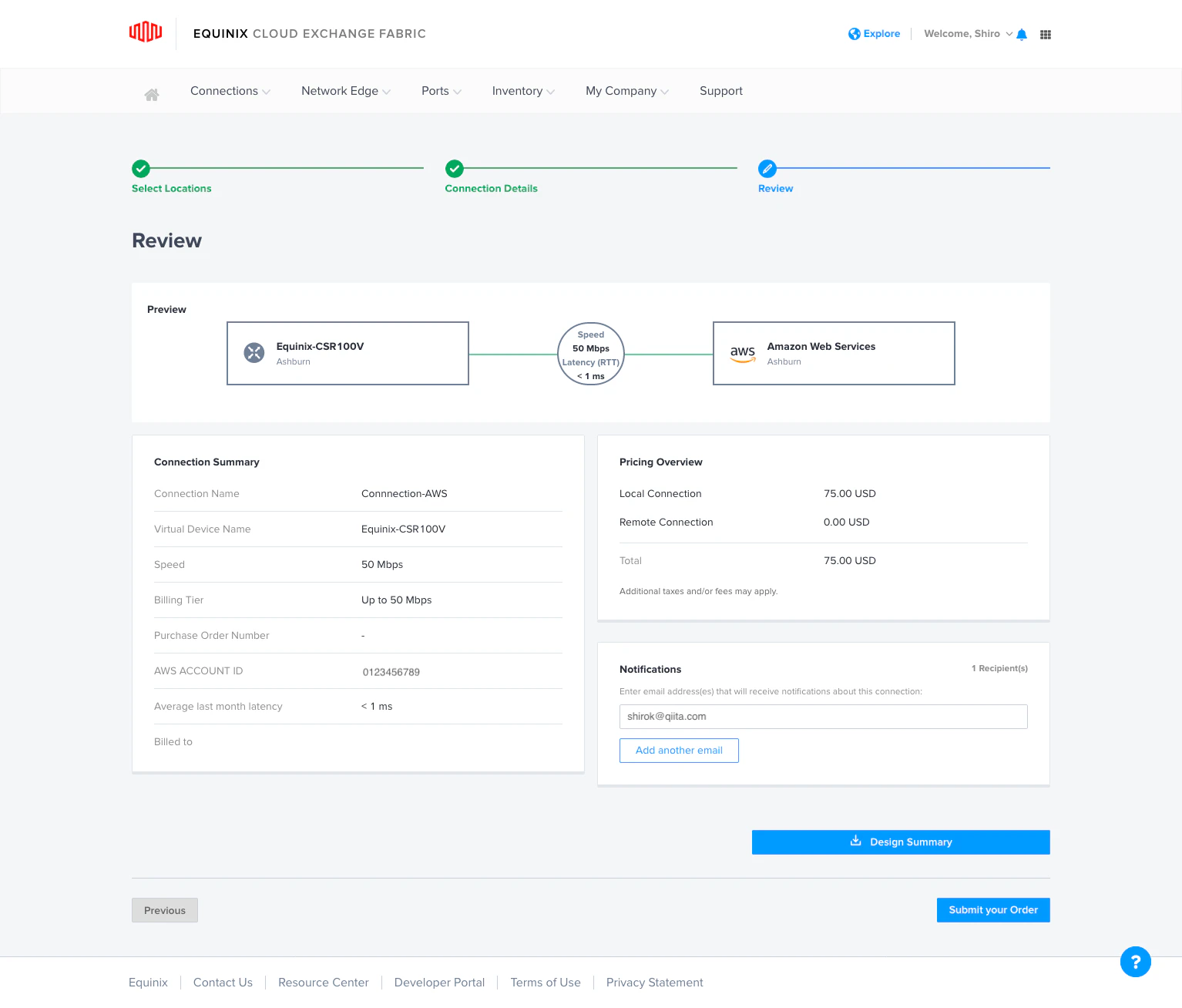Go to Select Locations step label
The image size is (1182, 1008).
(171, 189)
